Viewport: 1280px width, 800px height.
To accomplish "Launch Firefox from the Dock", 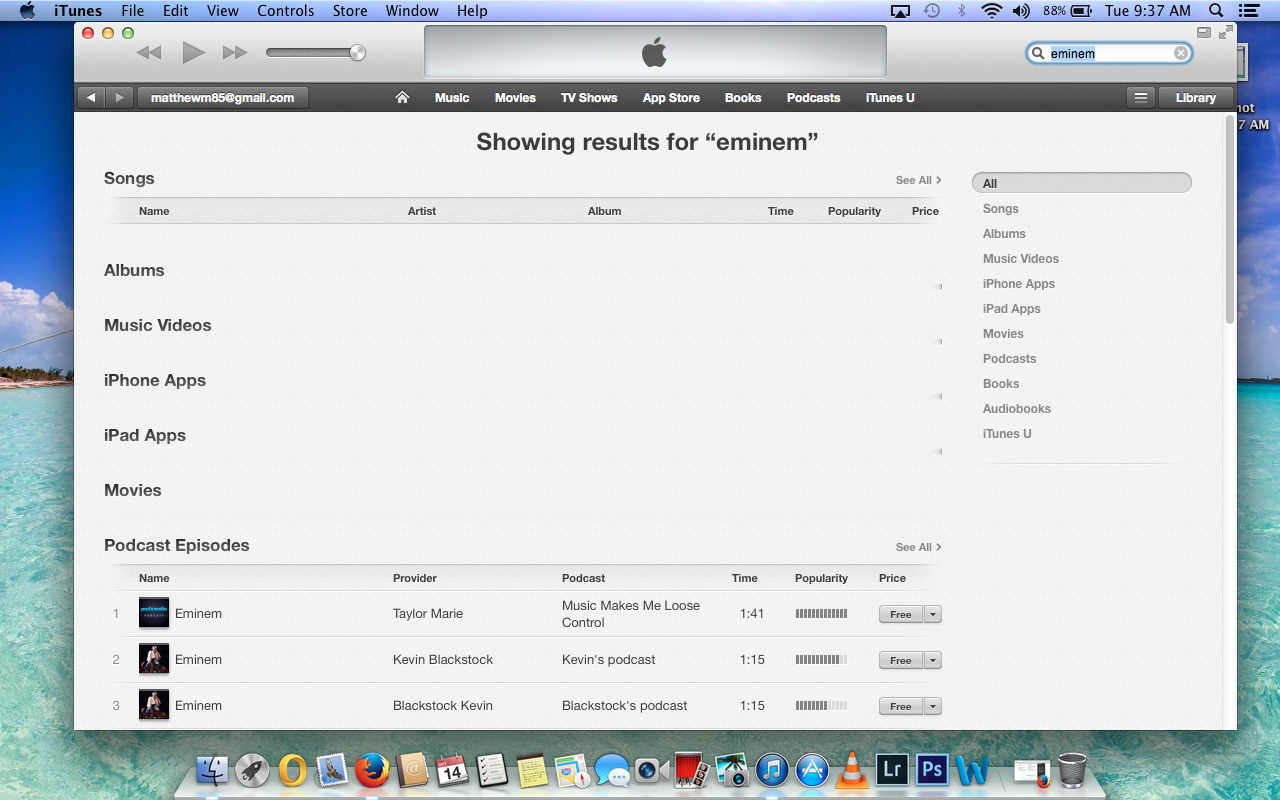I will [x=372, y=769].
